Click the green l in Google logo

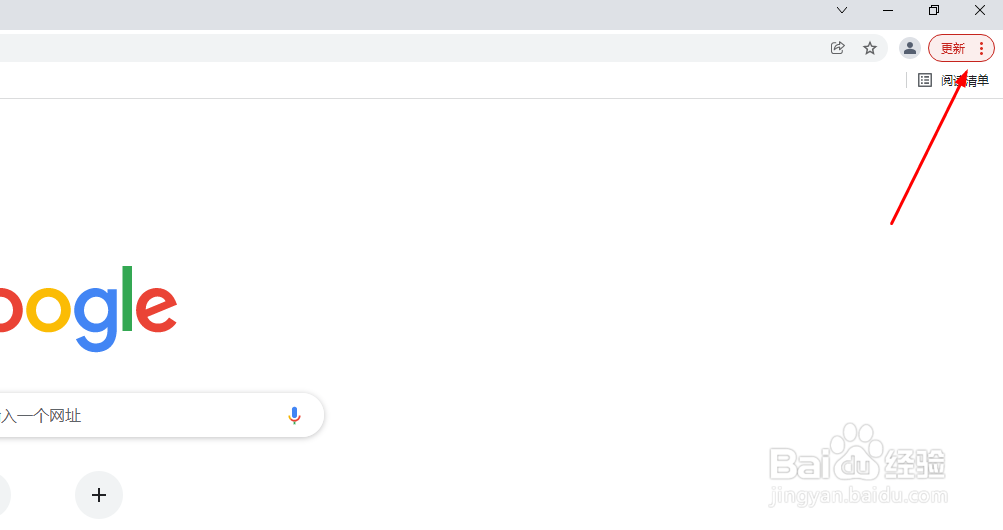click(x=127, y=298)
